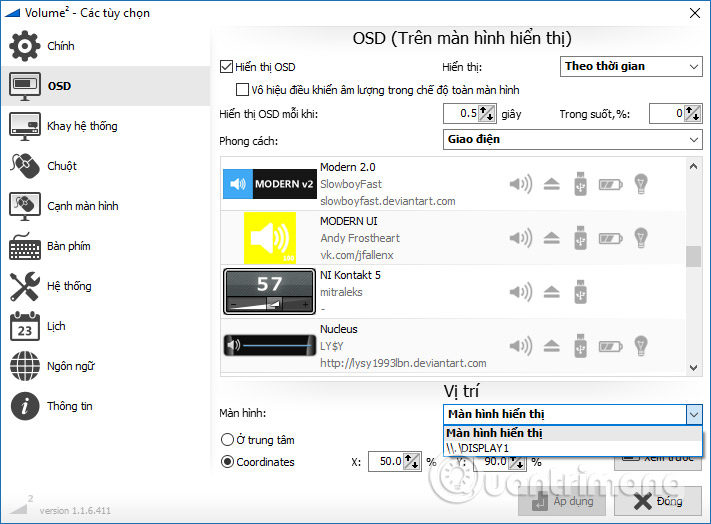This screenshot has width=711, height=524.
Task: Open the Chuột mouse settings icon
Action: [x=24, y=166]
